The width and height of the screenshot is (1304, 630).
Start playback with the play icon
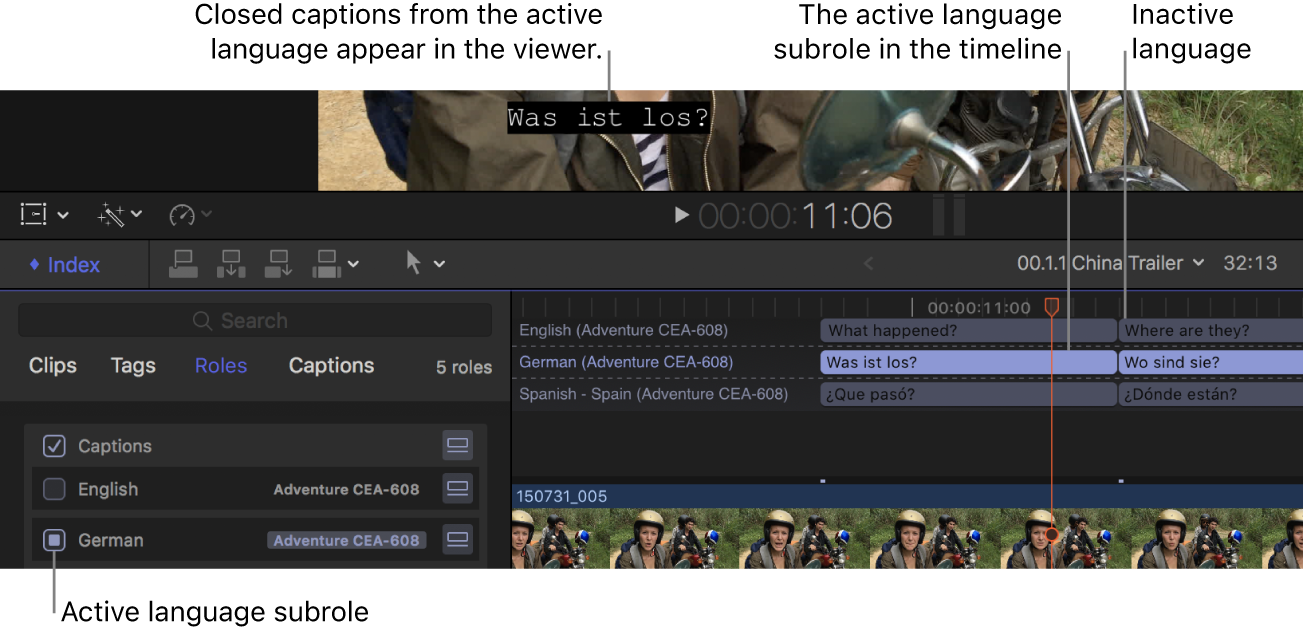pos(682,215)
